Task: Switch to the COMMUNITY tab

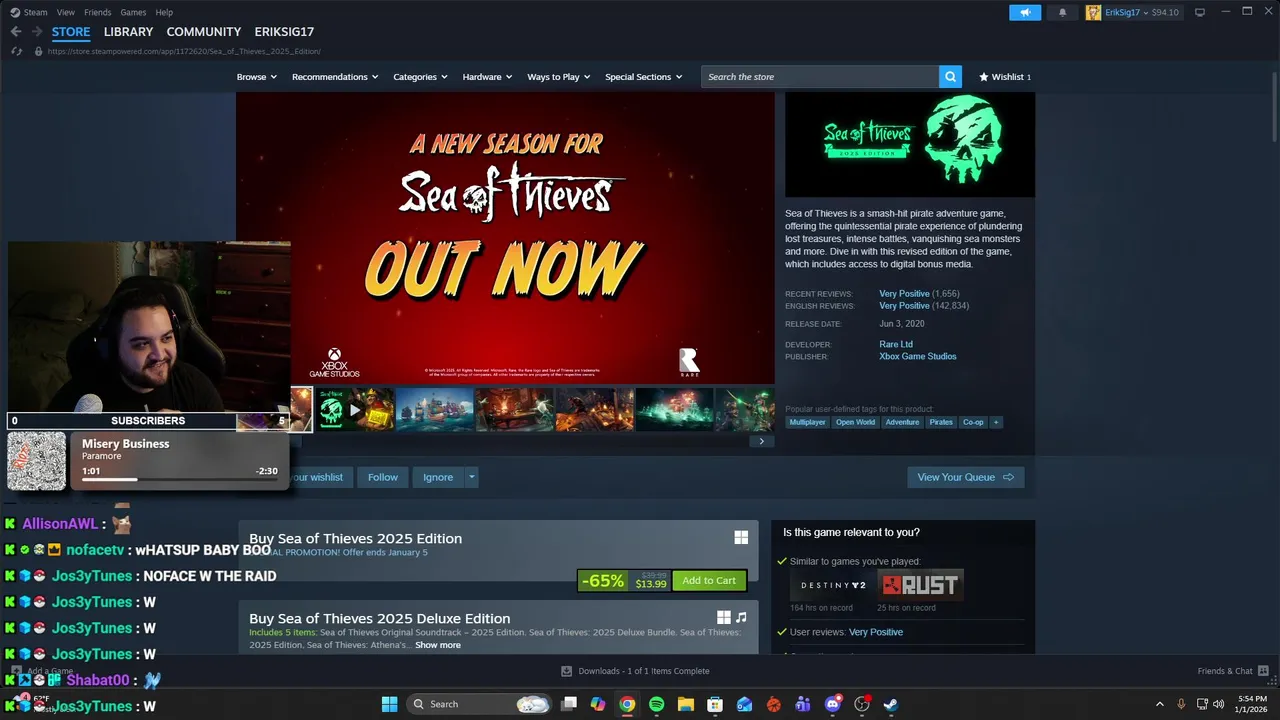Action: (x=204, y=32)
